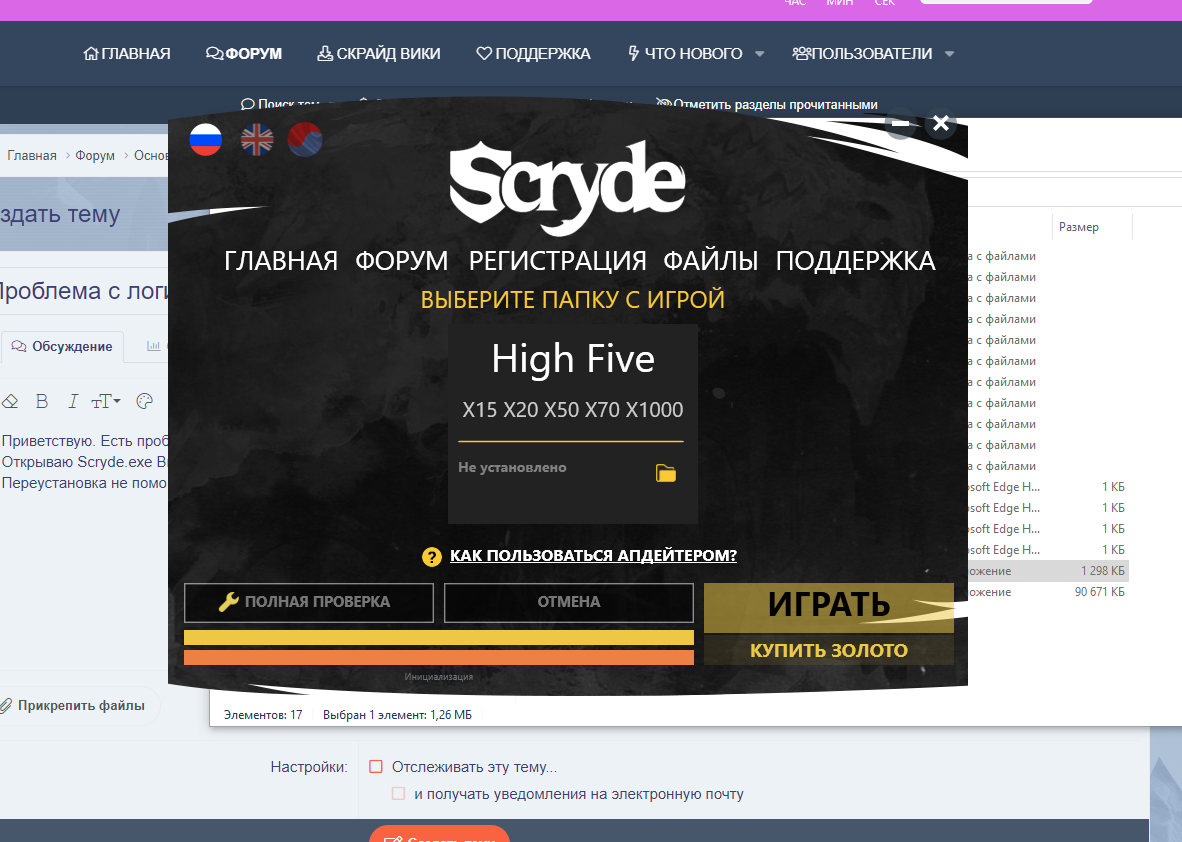Open 'РЕГИСТРАЦИЯ' in the updater navigation

(557, 260)
